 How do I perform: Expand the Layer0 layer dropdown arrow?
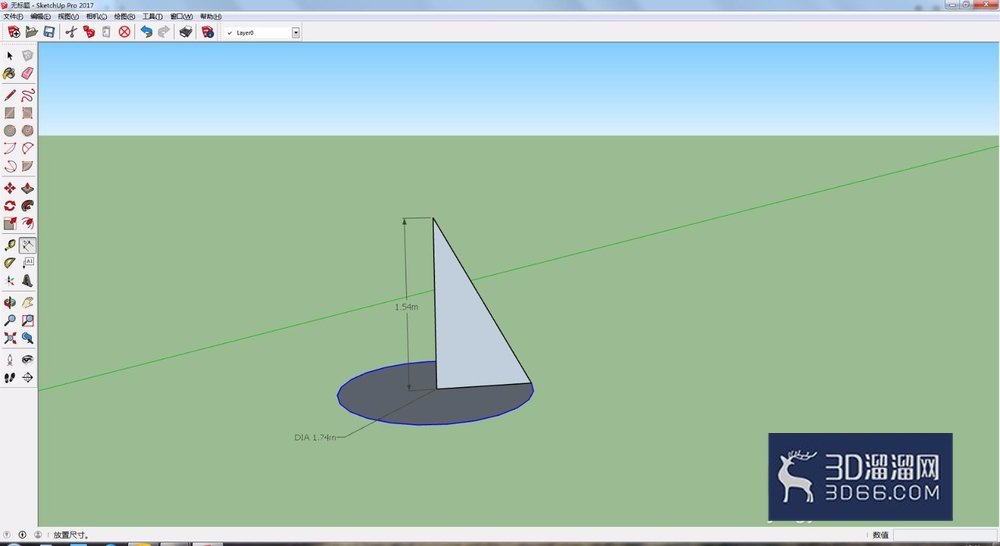tap(296, 33)
